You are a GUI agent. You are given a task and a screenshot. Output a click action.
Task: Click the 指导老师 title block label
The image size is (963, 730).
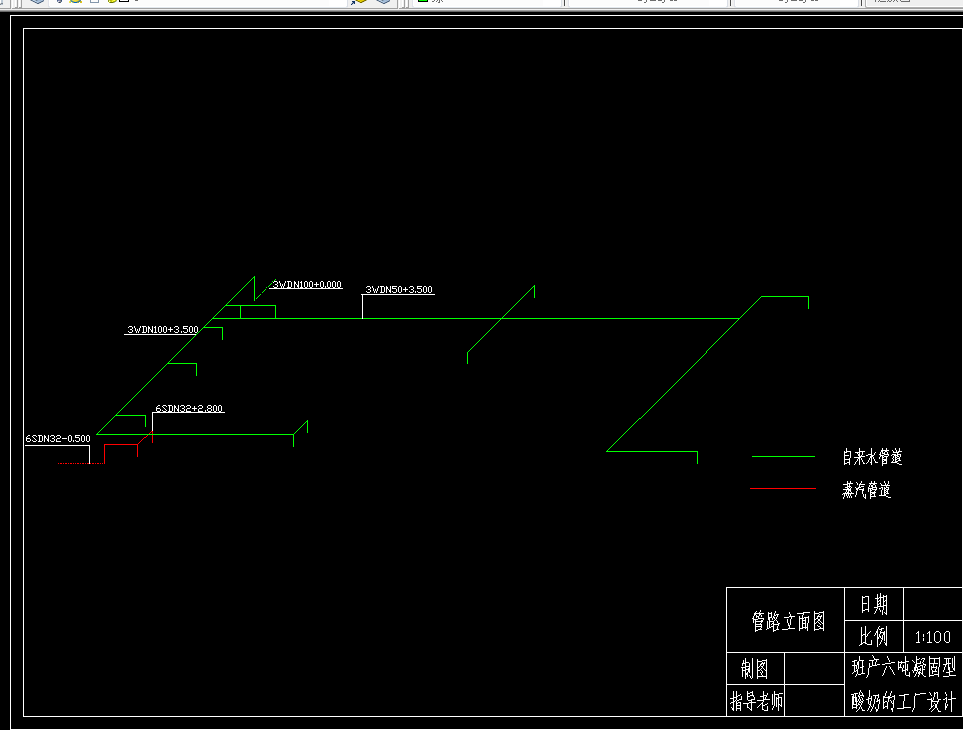tap(756, 701)
